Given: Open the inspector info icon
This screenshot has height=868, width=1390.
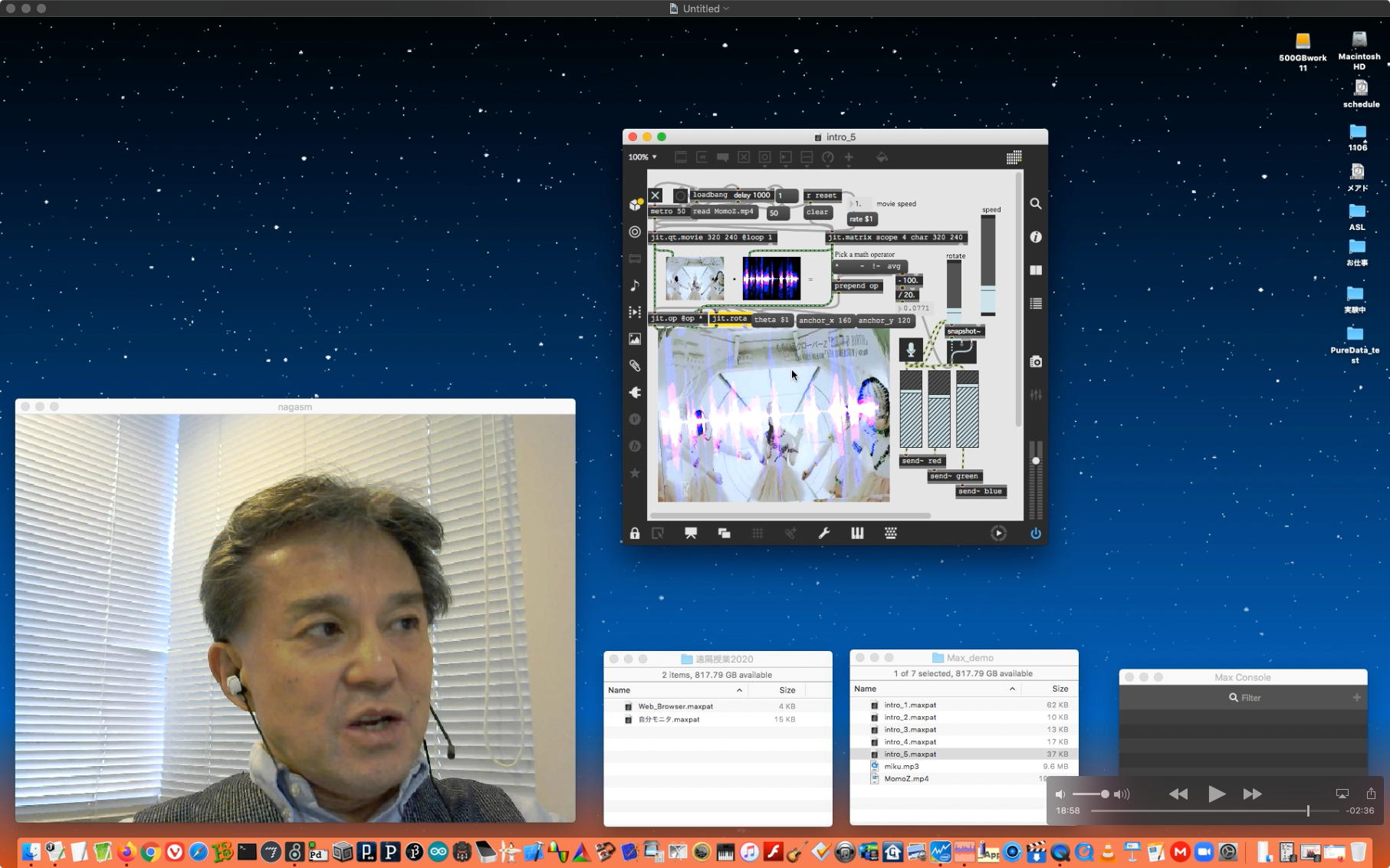Looking at the screenshot, I should [x=1035, y=238].
